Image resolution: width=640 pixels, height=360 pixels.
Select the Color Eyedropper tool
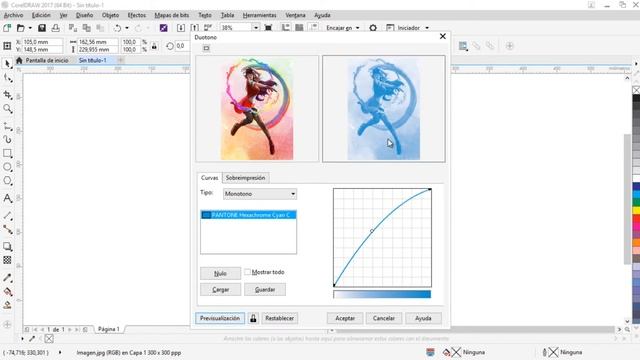pos(7,278)
